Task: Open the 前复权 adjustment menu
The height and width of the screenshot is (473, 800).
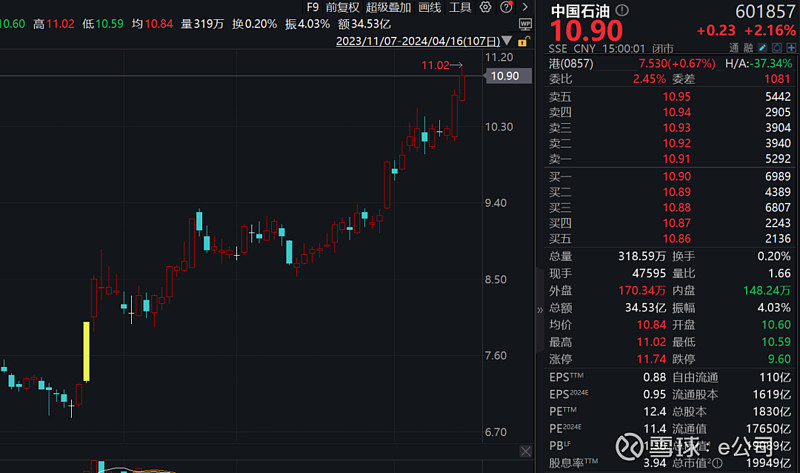Action: pos(342,7)
